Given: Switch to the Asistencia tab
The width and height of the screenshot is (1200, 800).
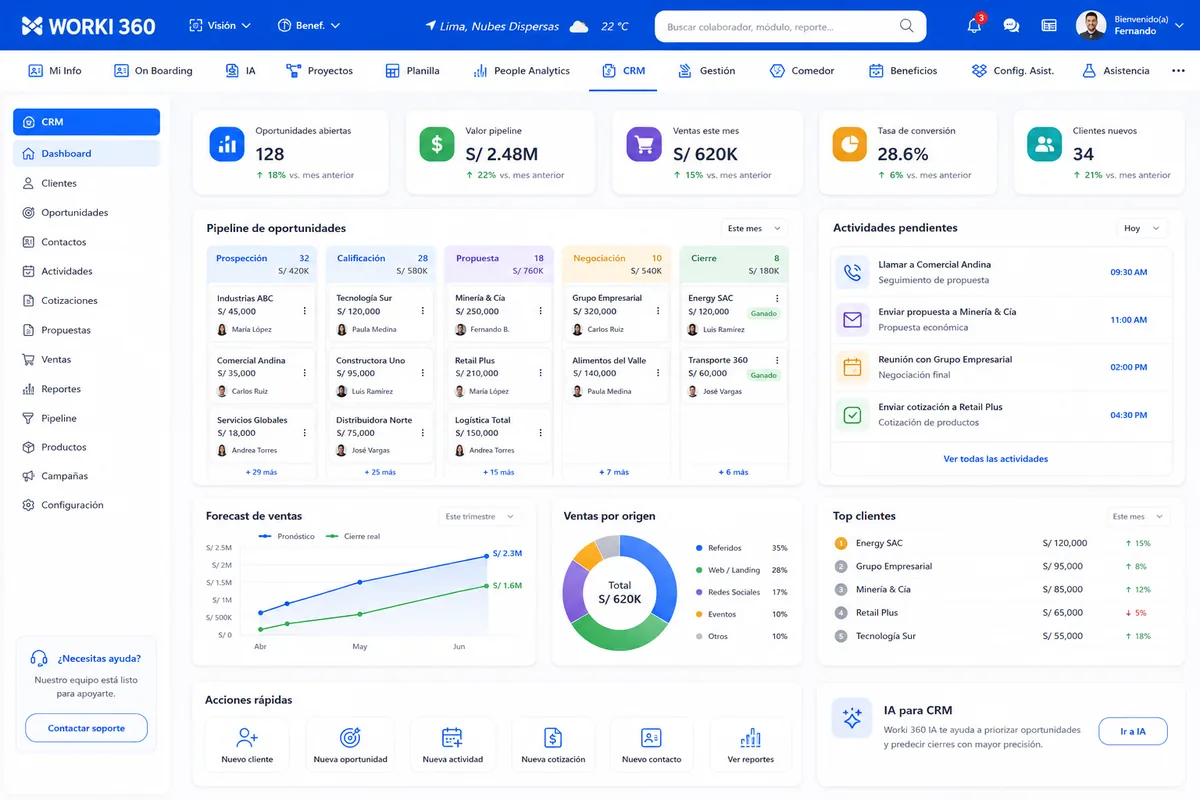Looking at the screenshot, I should pos(1116,71).
